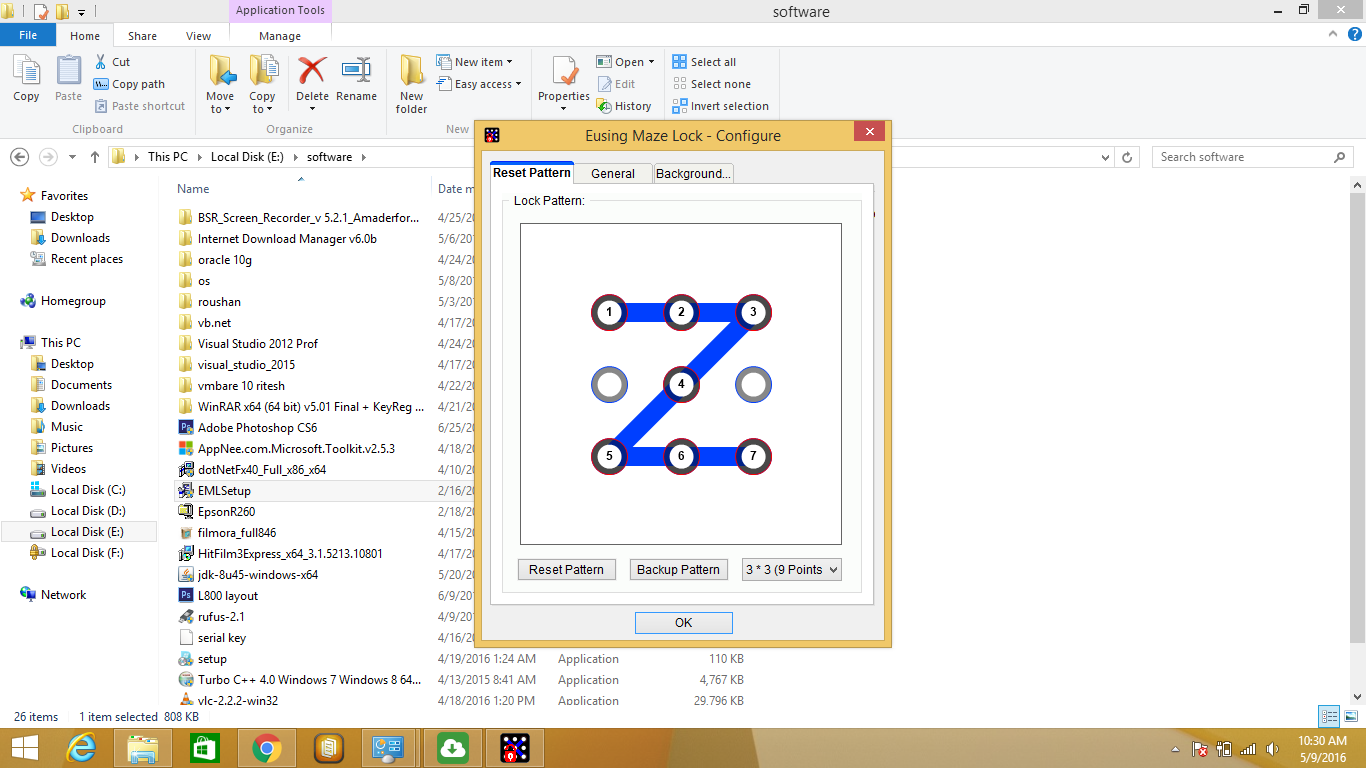Click pattern node 4 in the lock grid
The image size is (1366, 768).
click(681, 384)
